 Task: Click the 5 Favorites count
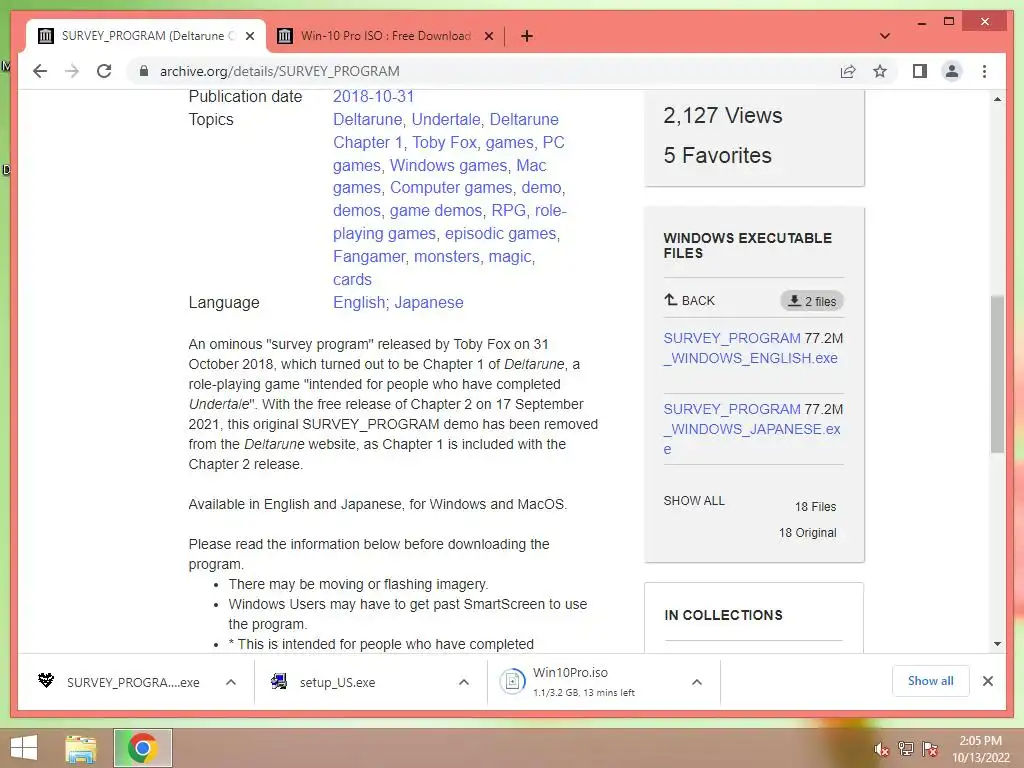[717, 155]
